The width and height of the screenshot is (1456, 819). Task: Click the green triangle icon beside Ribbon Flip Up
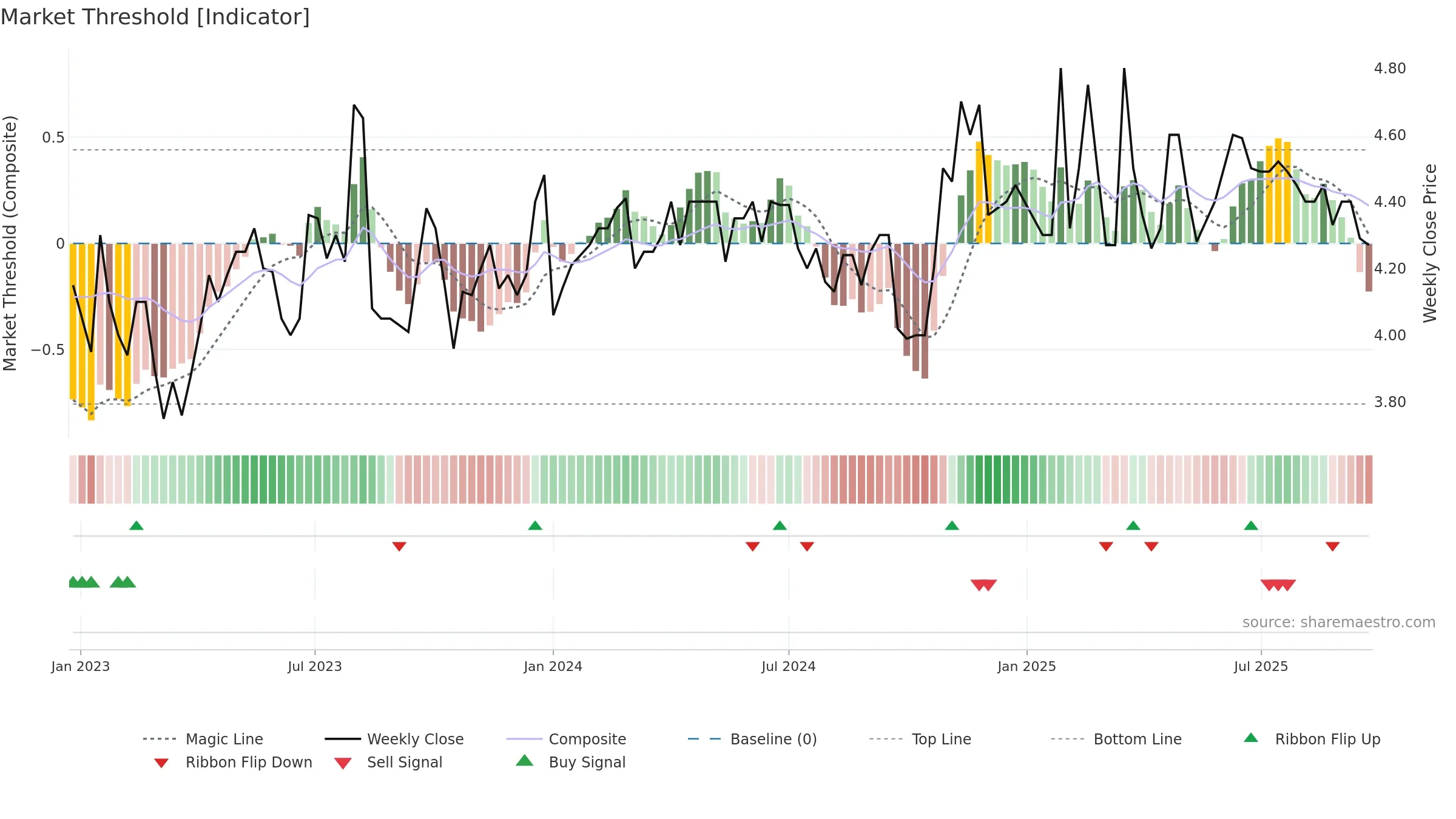click(1251, 738)
